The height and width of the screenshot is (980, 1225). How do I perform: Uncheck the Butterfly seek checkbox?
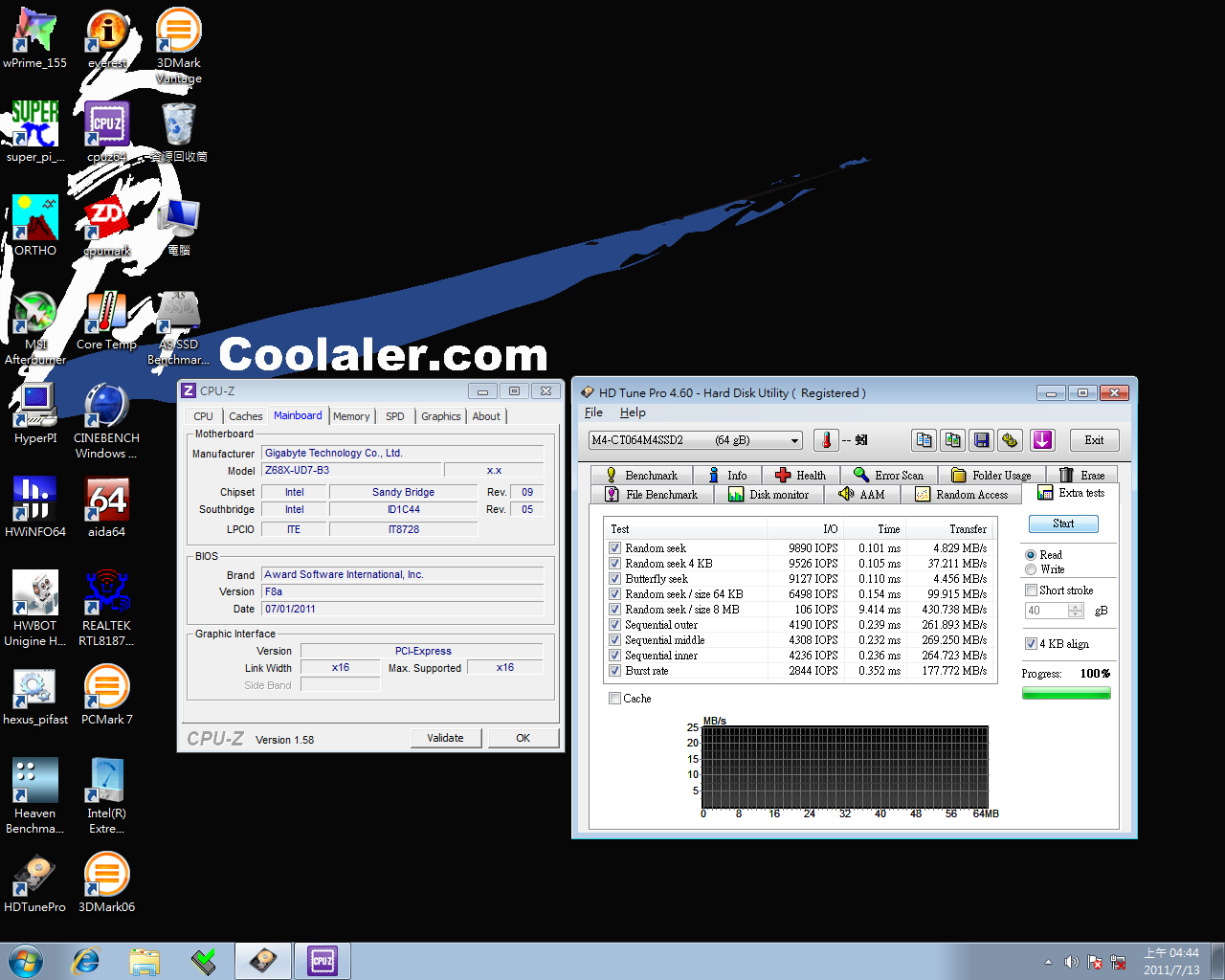click(615, 579)
